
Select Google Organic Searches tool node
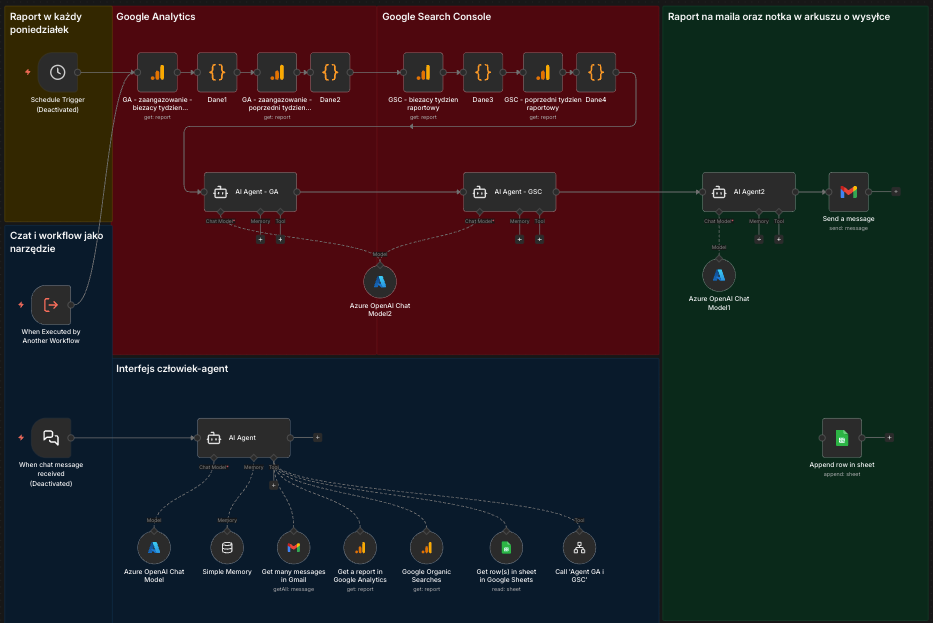(x=427, y=547)
